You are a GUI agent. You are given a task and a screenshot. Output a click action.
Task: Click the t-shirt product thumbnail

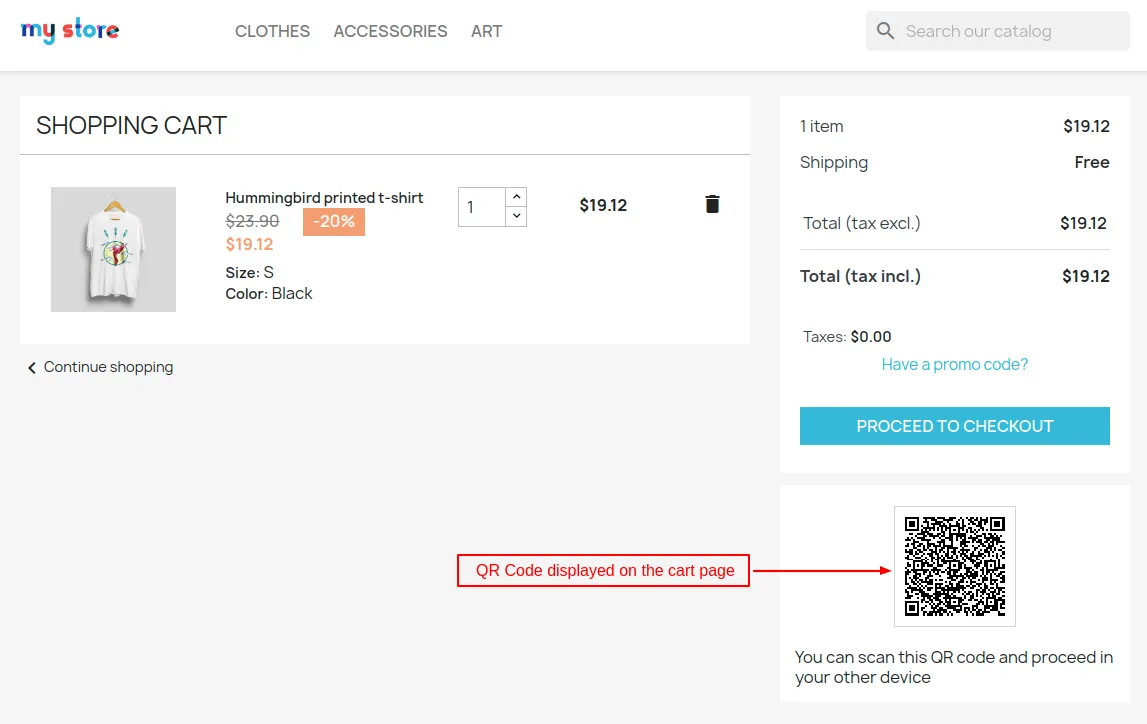tap(113, 248)
